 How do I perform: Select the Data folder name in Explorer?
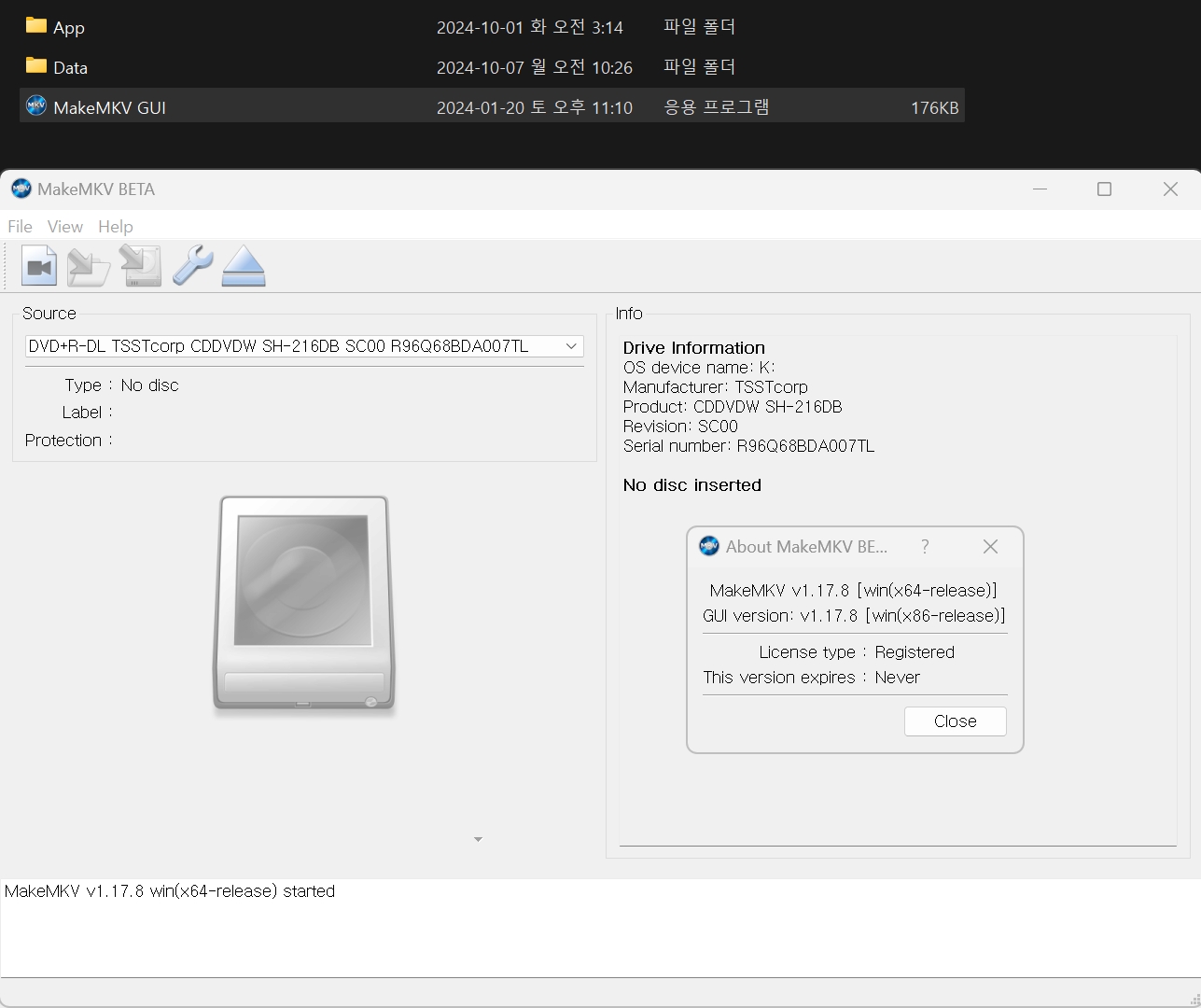tap(71, 68)
